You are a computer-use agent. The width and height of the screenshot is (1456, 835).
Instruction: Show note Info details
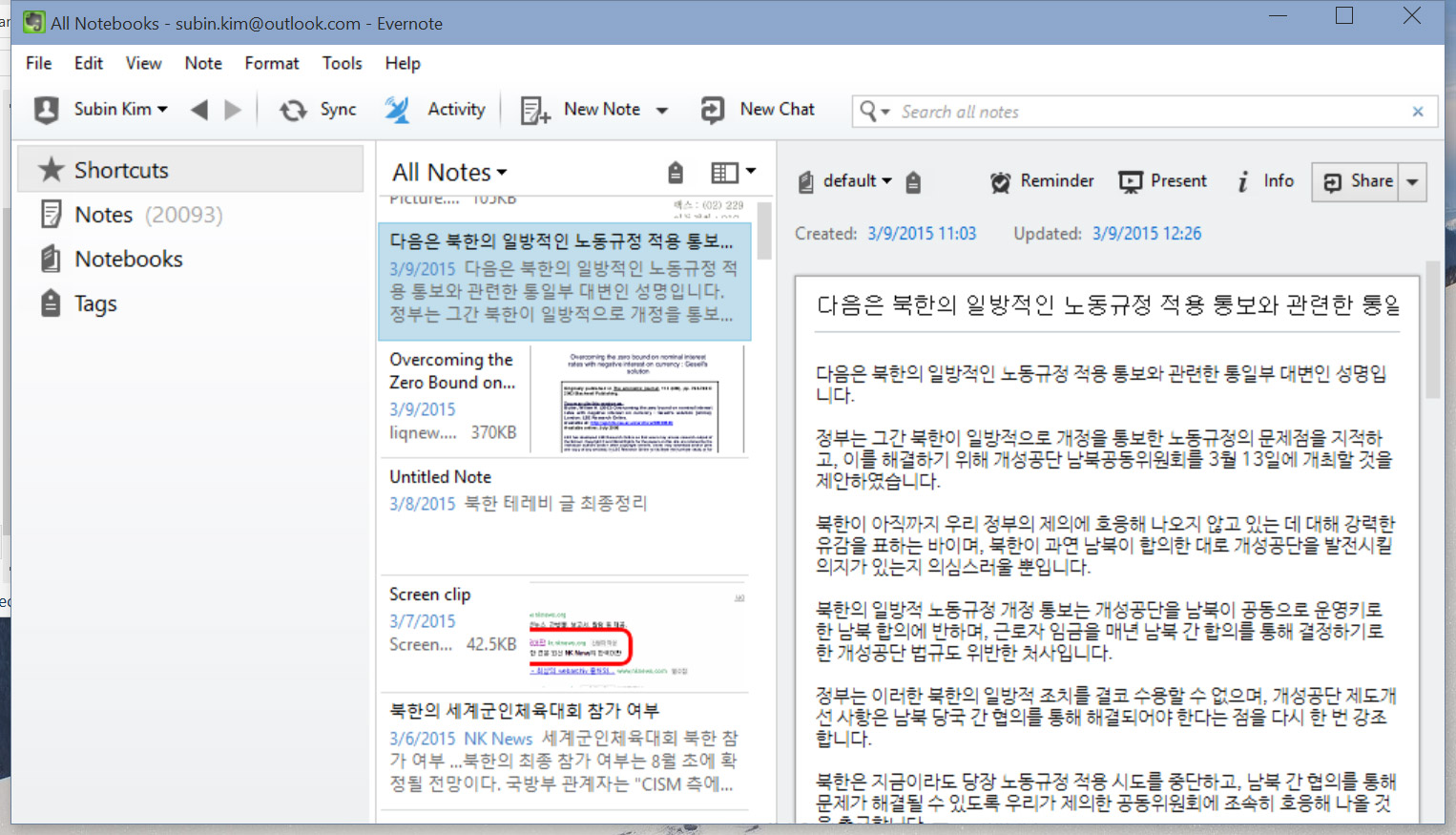pyautogui.click(x=1265, y=181)
